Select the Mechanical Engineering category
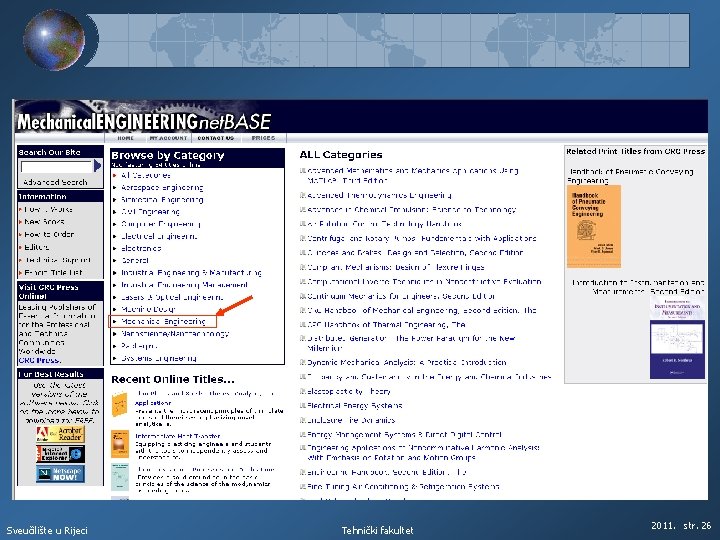720x540 pixels. (163, 321)
